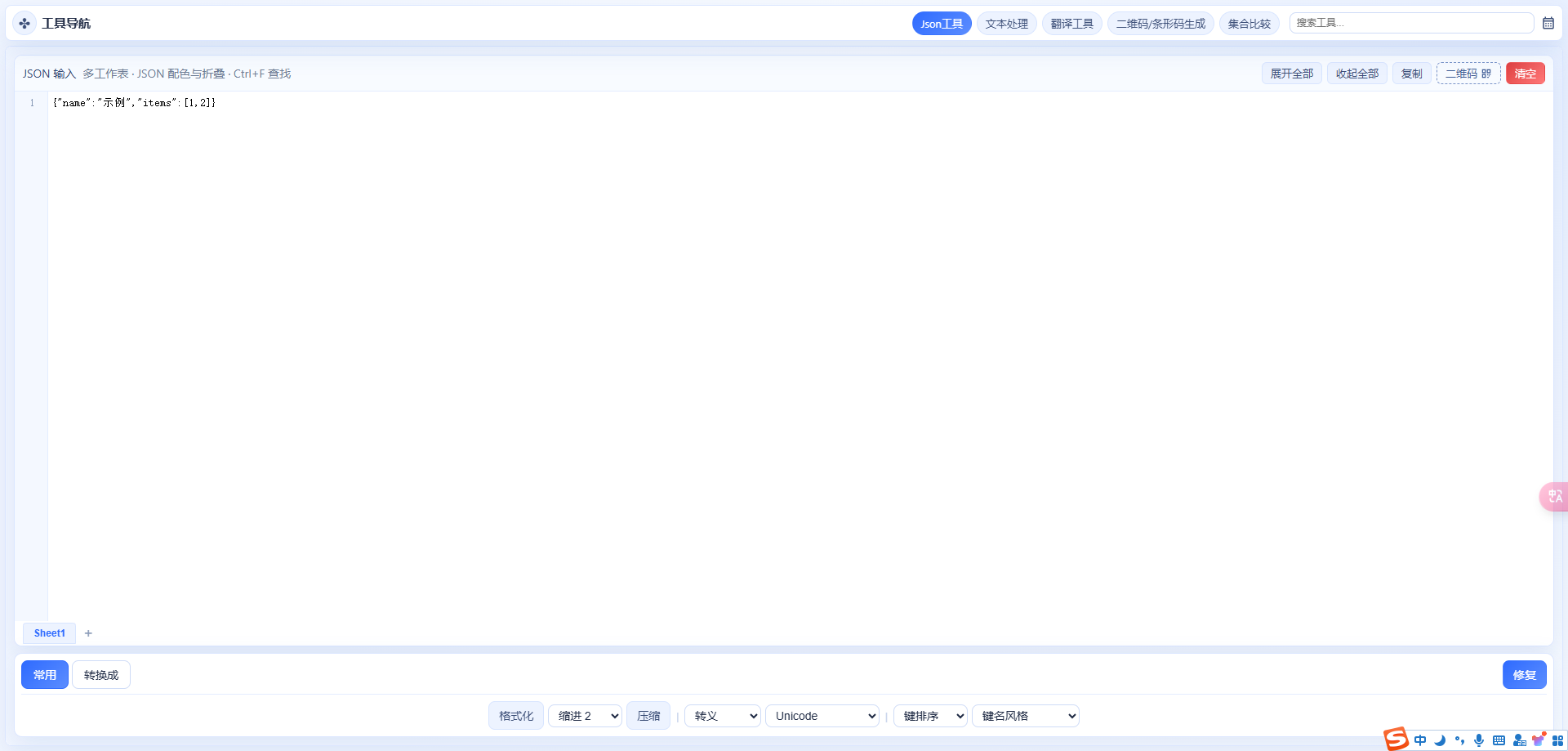Click the 展开全部 button
The width and height of the screenshot is (1568, 751).
1292,74
